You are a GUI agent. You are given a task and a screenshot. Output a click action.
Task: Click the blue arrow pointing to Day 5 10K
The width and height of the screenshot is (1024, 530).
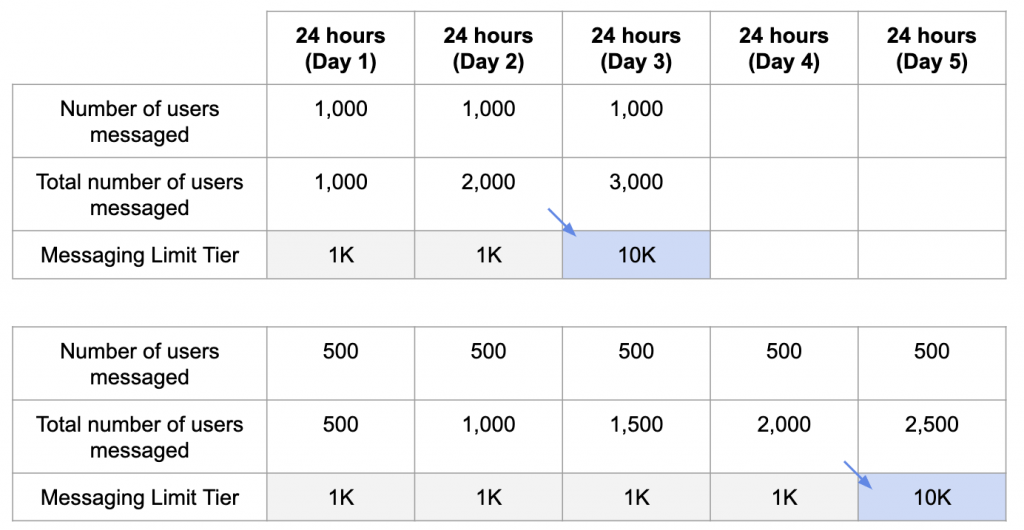pos(858,475)
